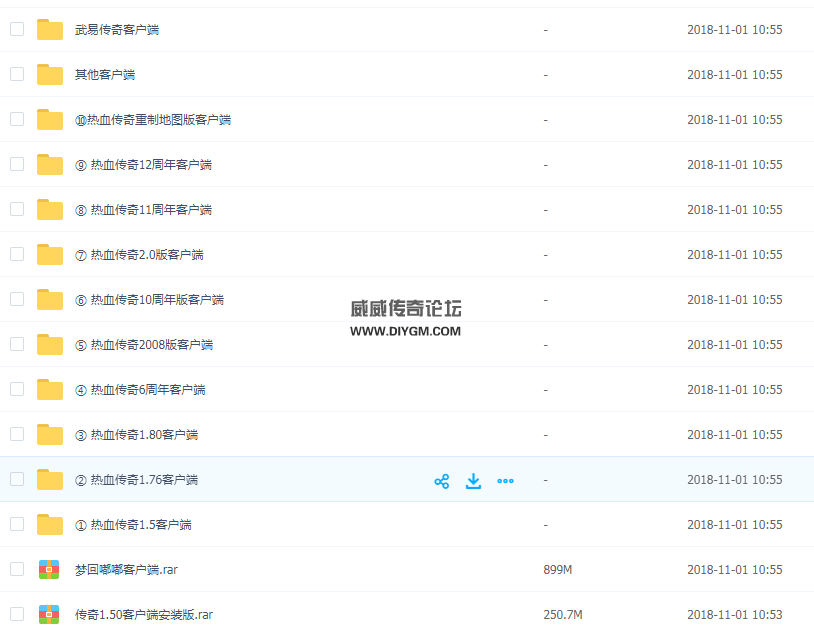
Task: Tick checkbox of 热血传奇6周年客户端
Action: click(x=17, y=389)
